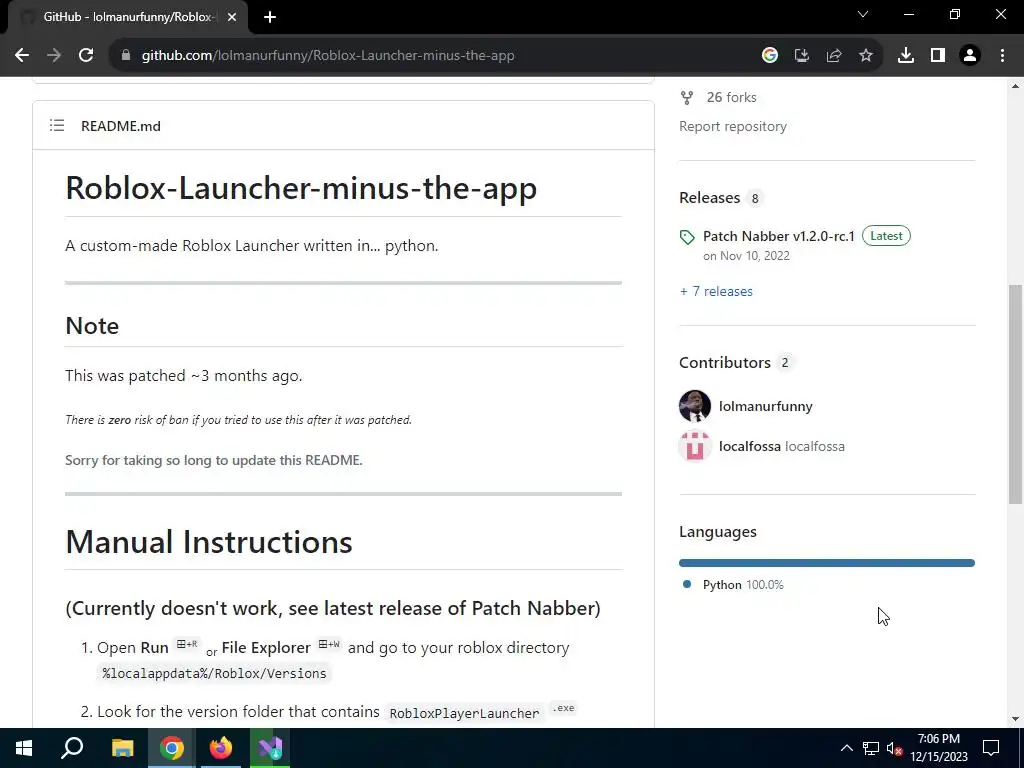Click localfossa contributor avatar
1024x768 pixels.
pos(695,447)
